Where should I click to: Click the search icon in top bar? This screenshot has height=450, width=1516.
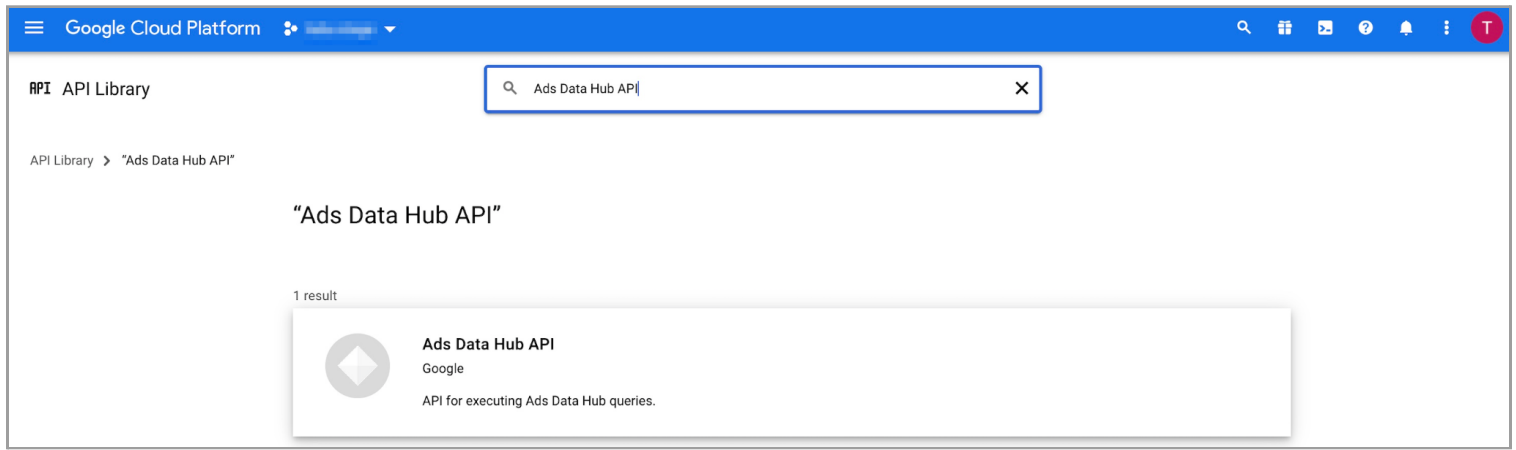[x=1244, y=28]
